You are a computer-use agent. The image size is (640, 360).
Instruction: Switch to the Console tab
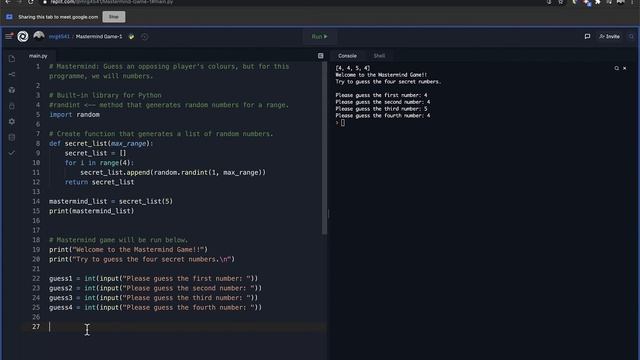pos(347,56)
